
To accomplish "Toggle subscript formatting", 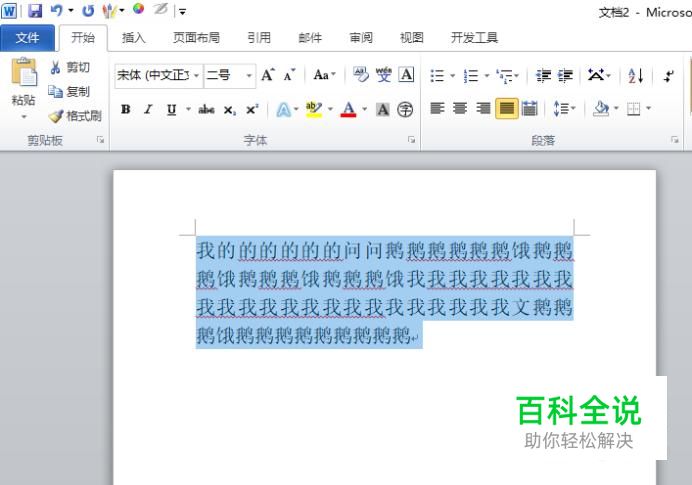I will click(x=229, y=110).
